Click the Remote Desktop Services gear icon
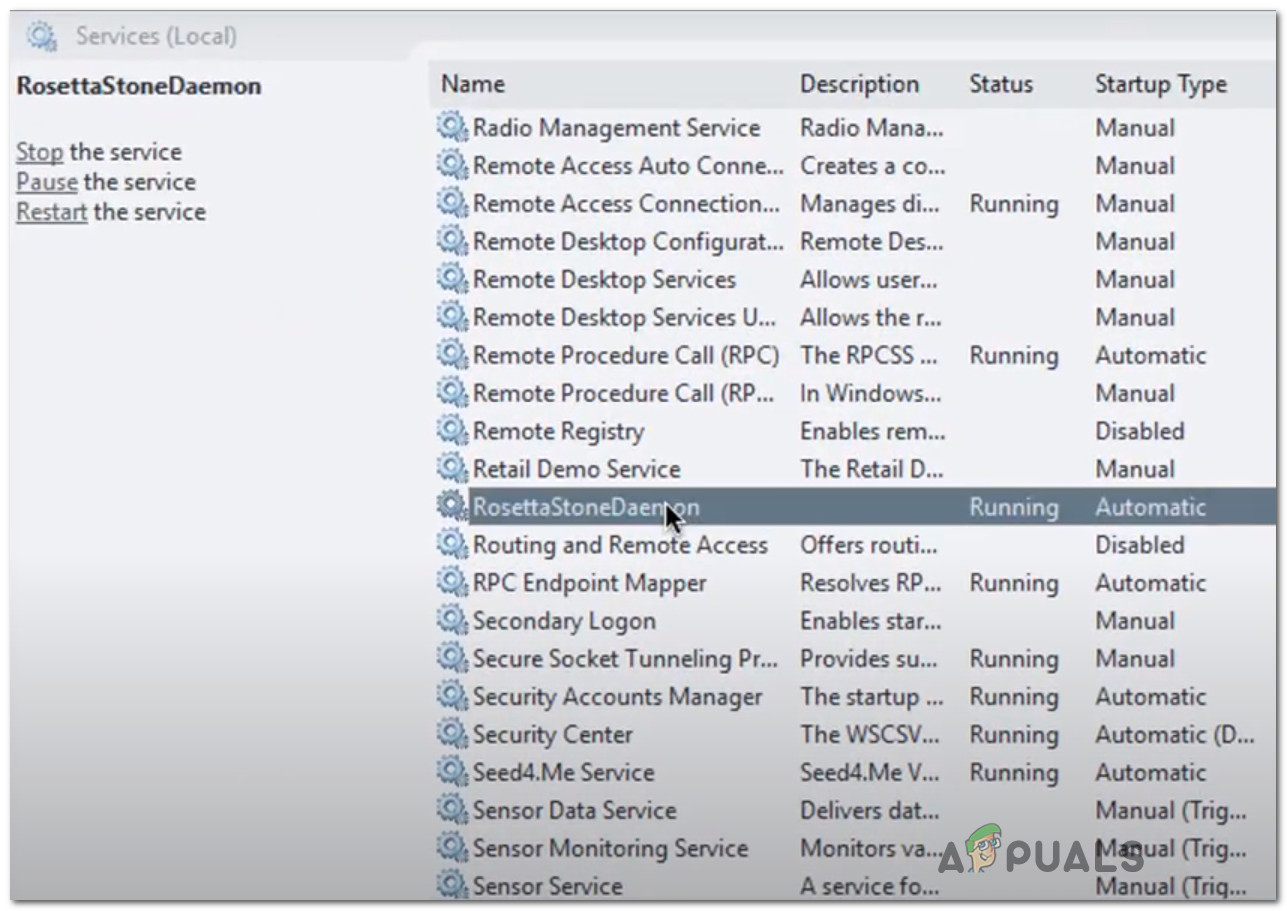 coord(452,279)
